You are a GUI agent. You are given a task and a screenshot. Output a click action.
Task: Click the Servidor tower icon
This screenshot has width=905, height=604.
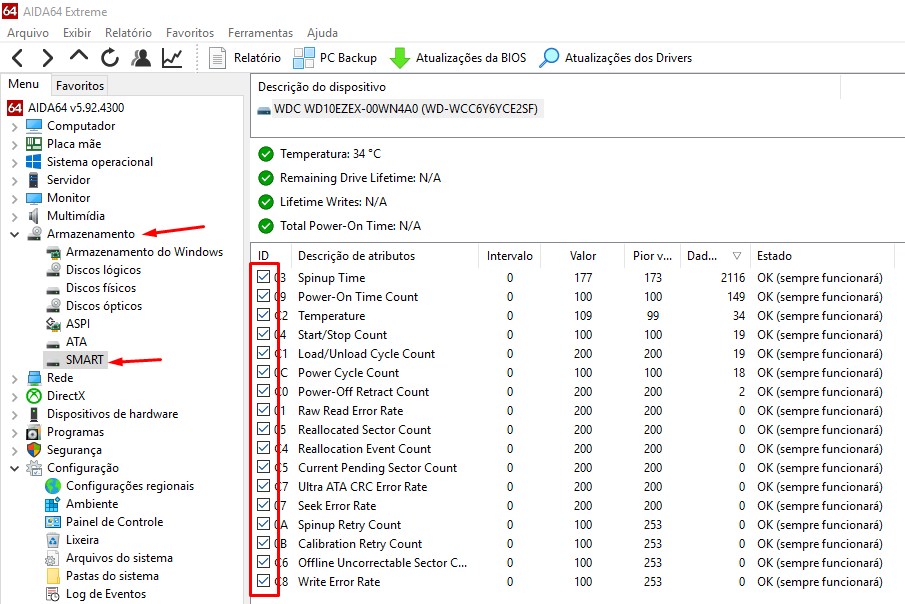pyautogui.click(x=34, y=180)
